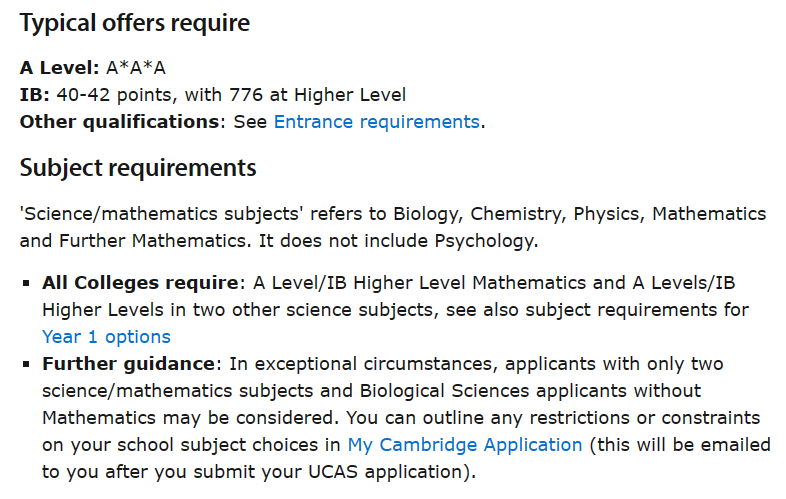
Task: Click the bold 'Further guidance' text
Action: (128, 363)
